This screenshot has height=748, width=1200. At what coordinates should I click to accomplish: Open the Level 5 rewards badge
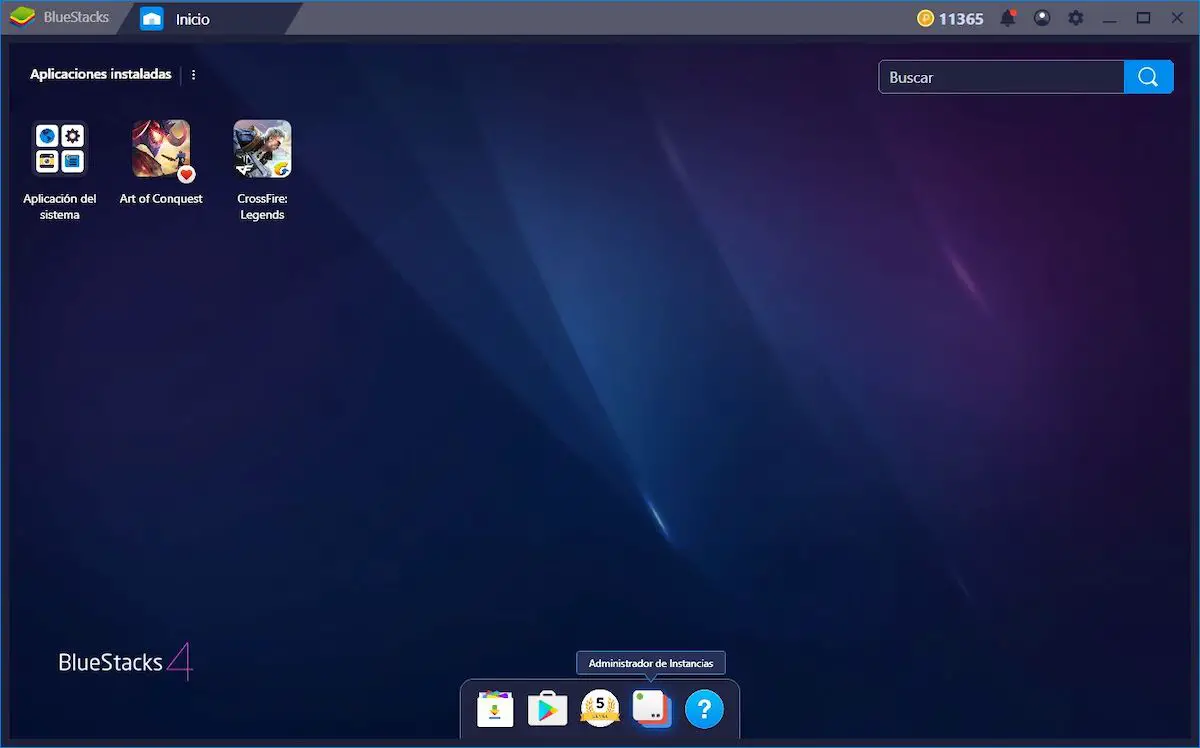[600, 709]
